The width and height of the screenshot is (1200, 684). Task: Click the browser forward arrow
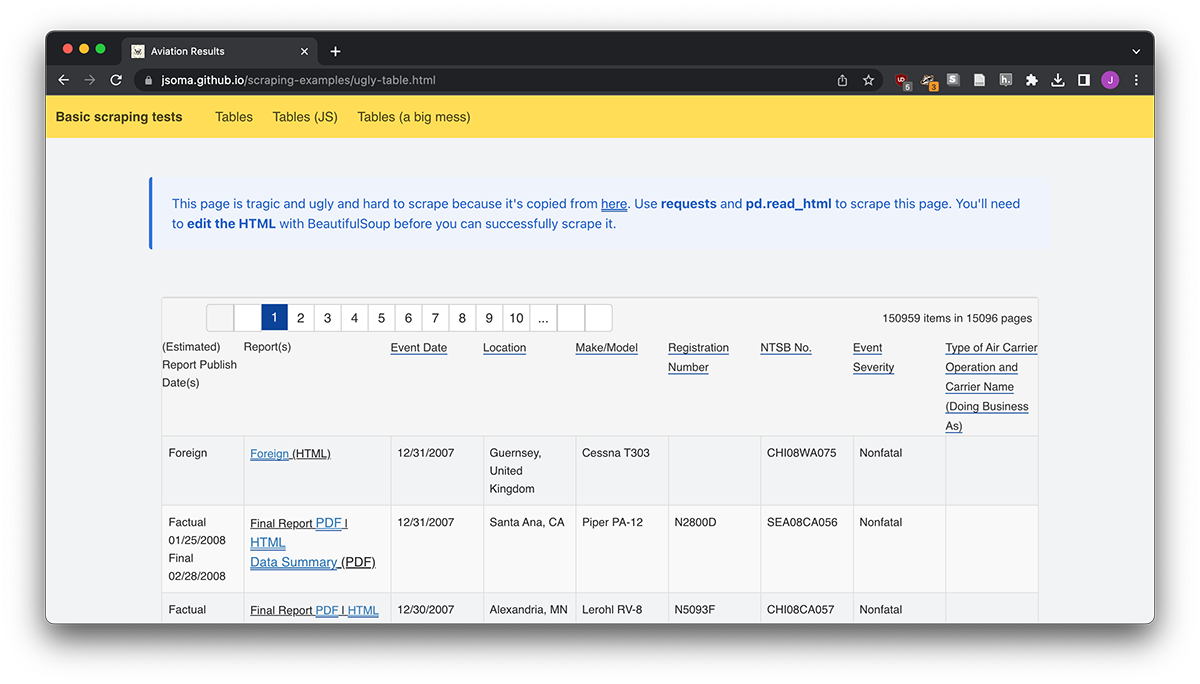click(90, 80)
